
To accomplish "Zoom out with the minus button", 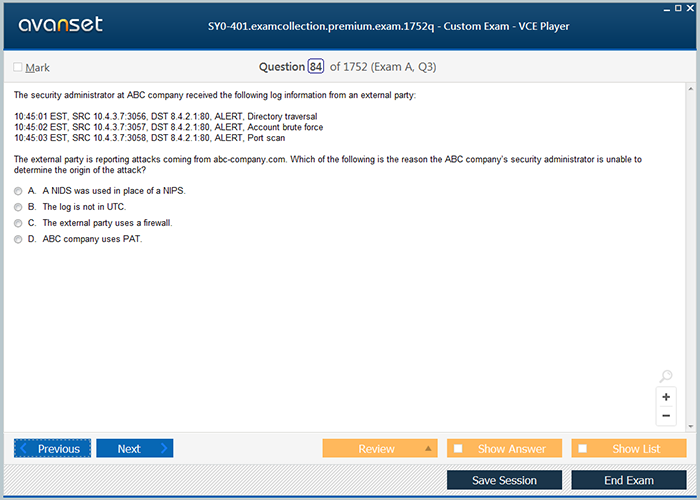I will 666,416.
